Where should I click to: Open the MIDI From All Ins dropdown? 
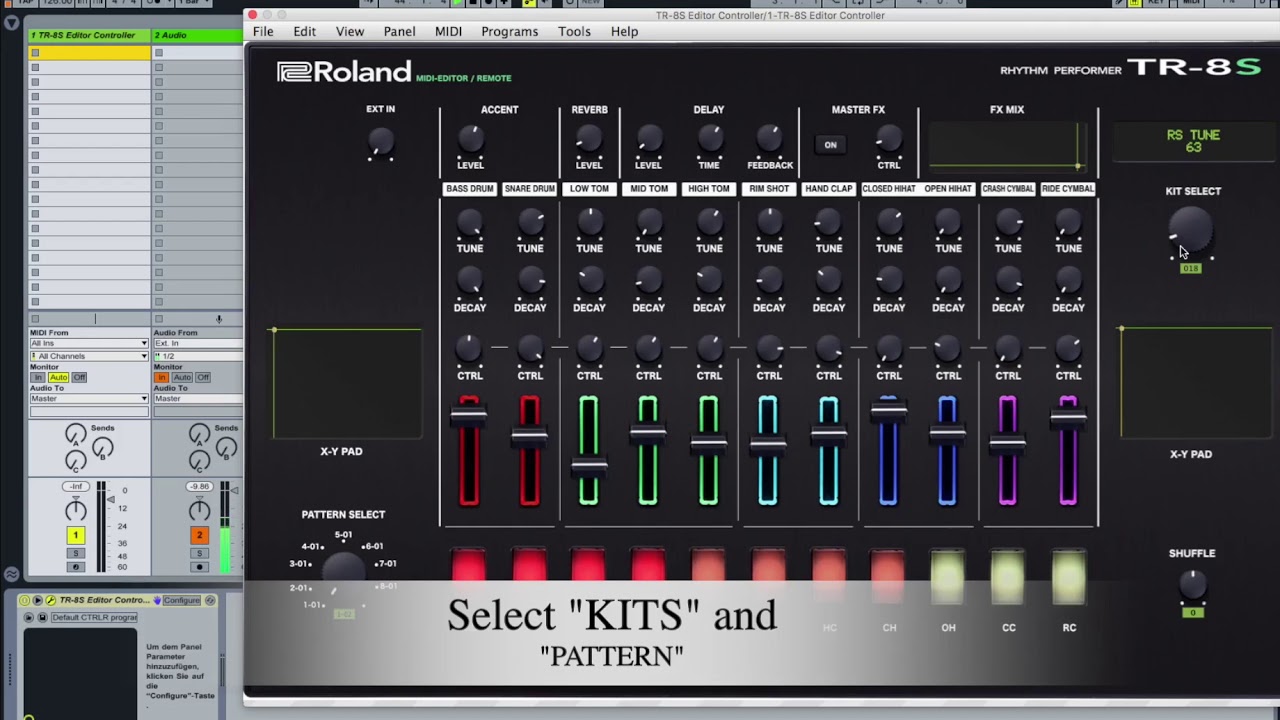pyautogui.click(x=88, y=343)
